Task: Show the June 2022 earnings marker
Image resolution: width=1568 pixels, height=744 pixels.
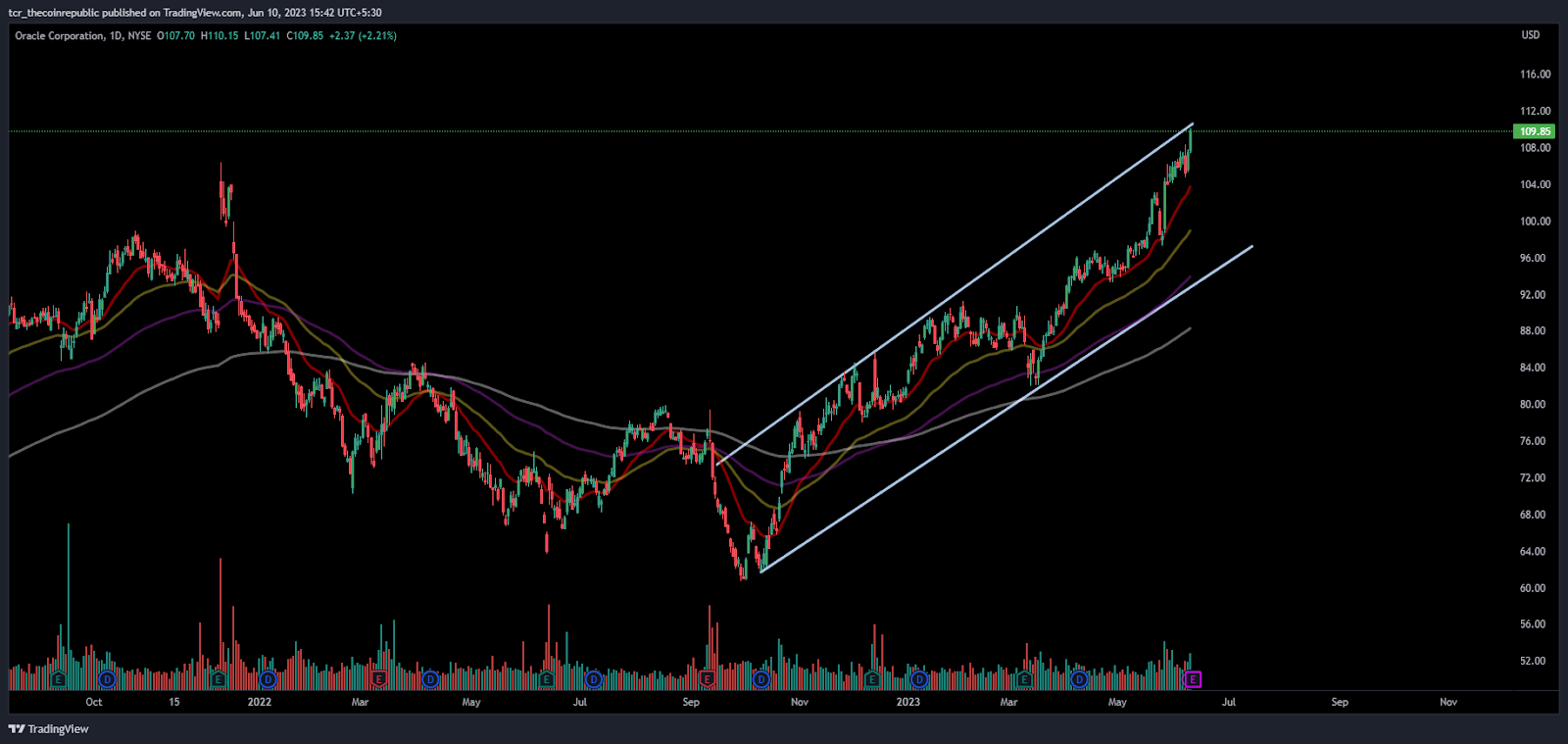Action: pos(546,679)
